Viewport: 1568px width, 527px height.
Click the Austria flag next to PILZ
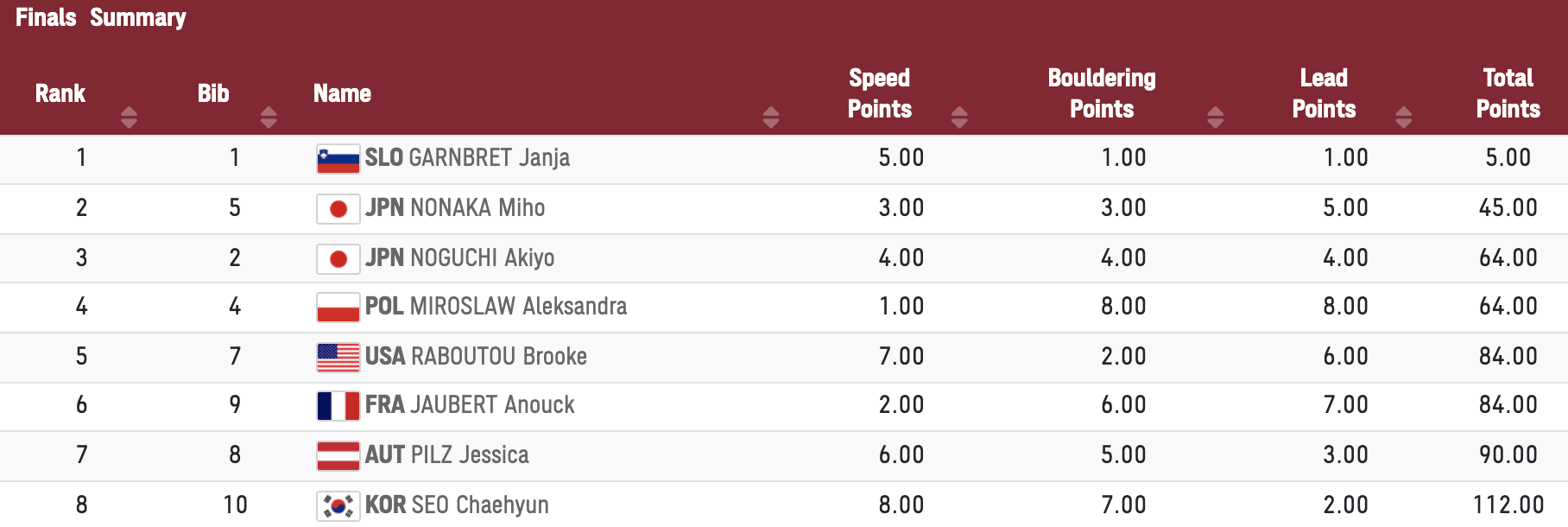[338, 455]
